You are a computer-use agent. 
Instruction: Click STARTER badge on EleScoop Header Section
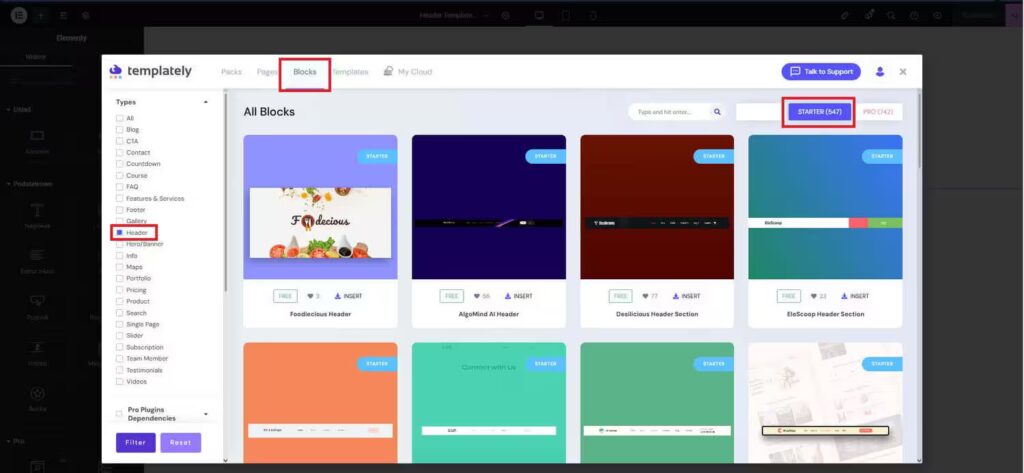tap(882, 156)
